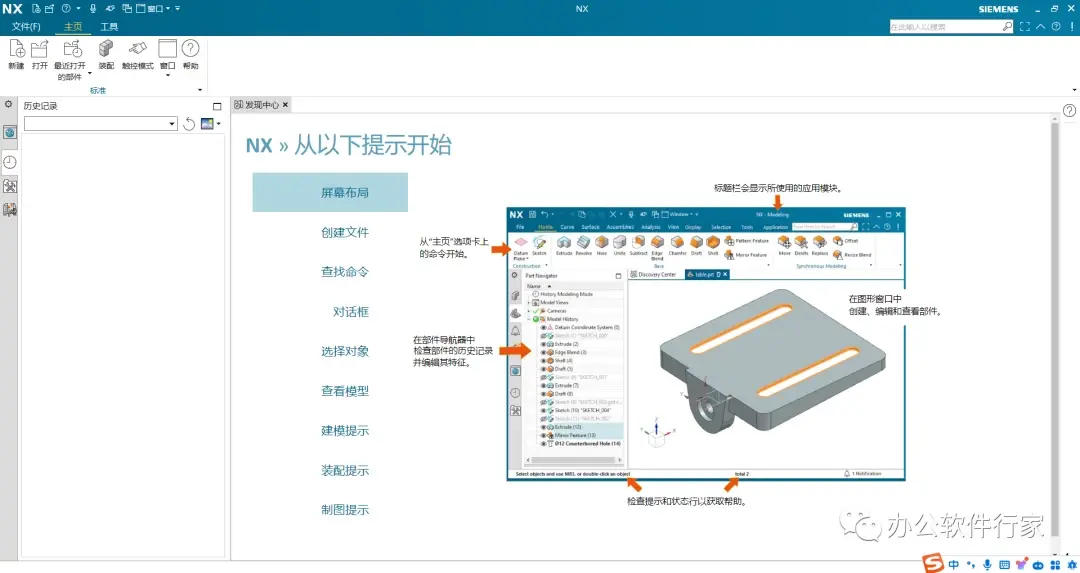The image size is (1080, 573).
Task: Open the 最近打开的部件 recent parts button
Action: click(70, 59)
